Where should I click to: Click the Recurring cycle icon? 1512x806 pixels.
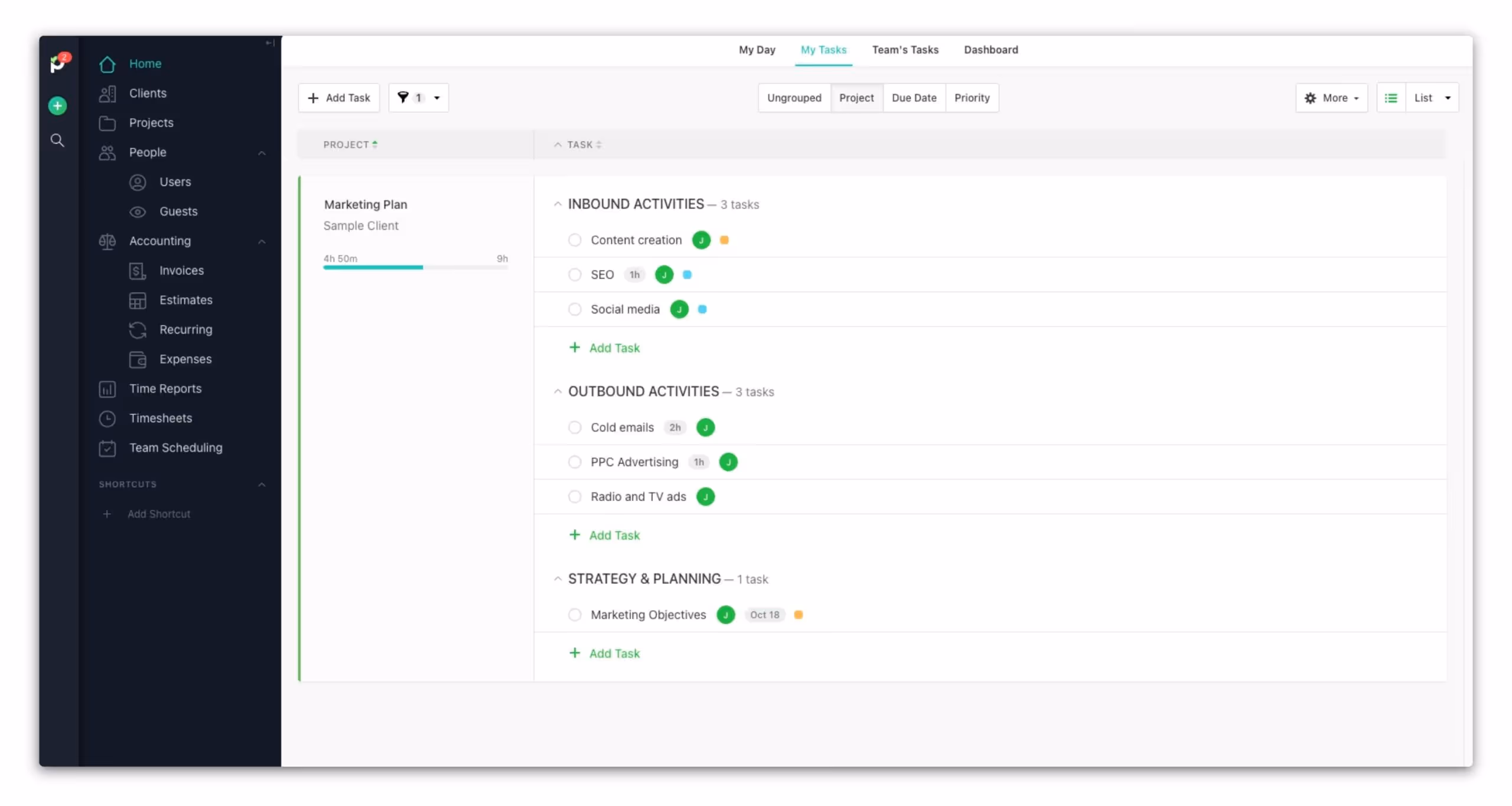coord(137,330)
